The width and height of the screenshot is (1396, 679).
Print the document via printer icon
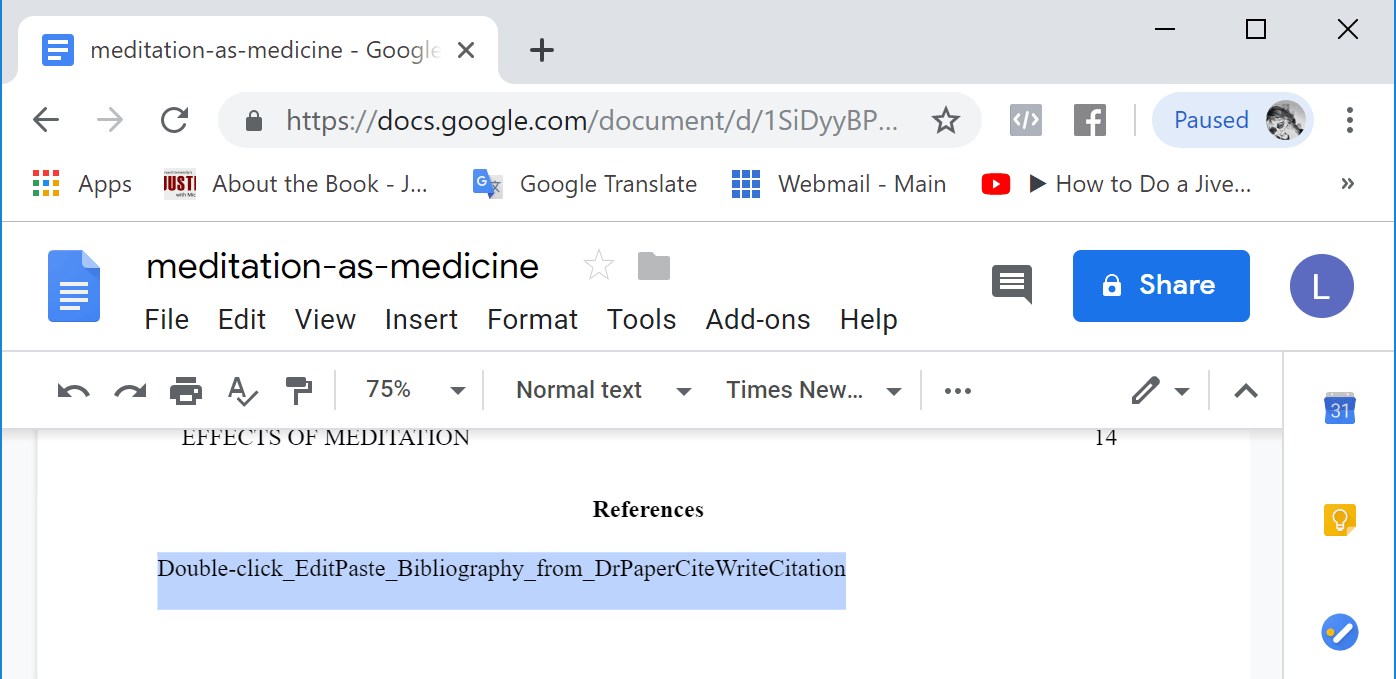[x=186, y=391]
